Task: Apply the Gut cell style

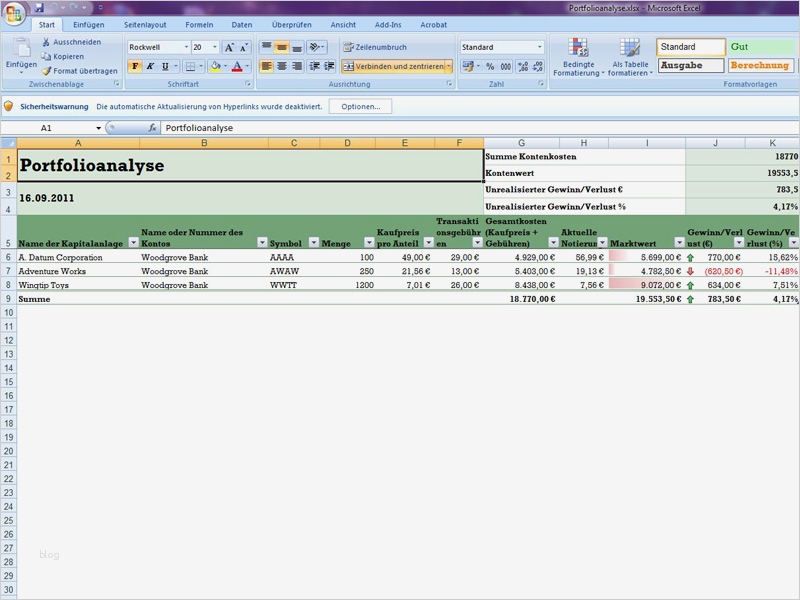Action: (x=762, y=47)
